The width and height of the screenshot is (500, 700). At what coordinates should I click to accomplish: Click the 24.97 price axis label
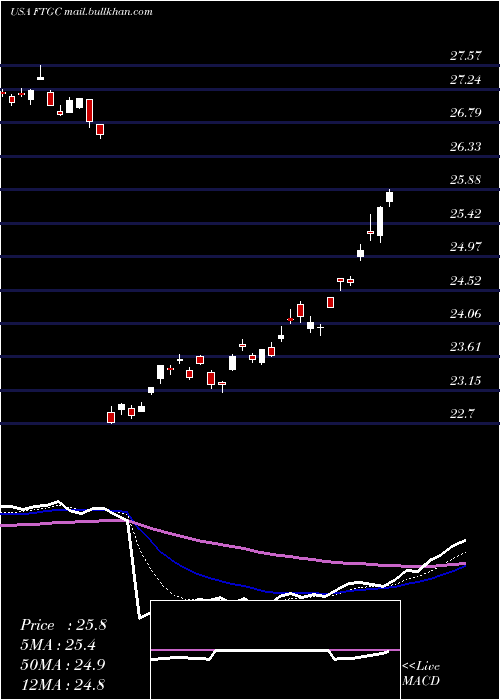pos(466,246)
